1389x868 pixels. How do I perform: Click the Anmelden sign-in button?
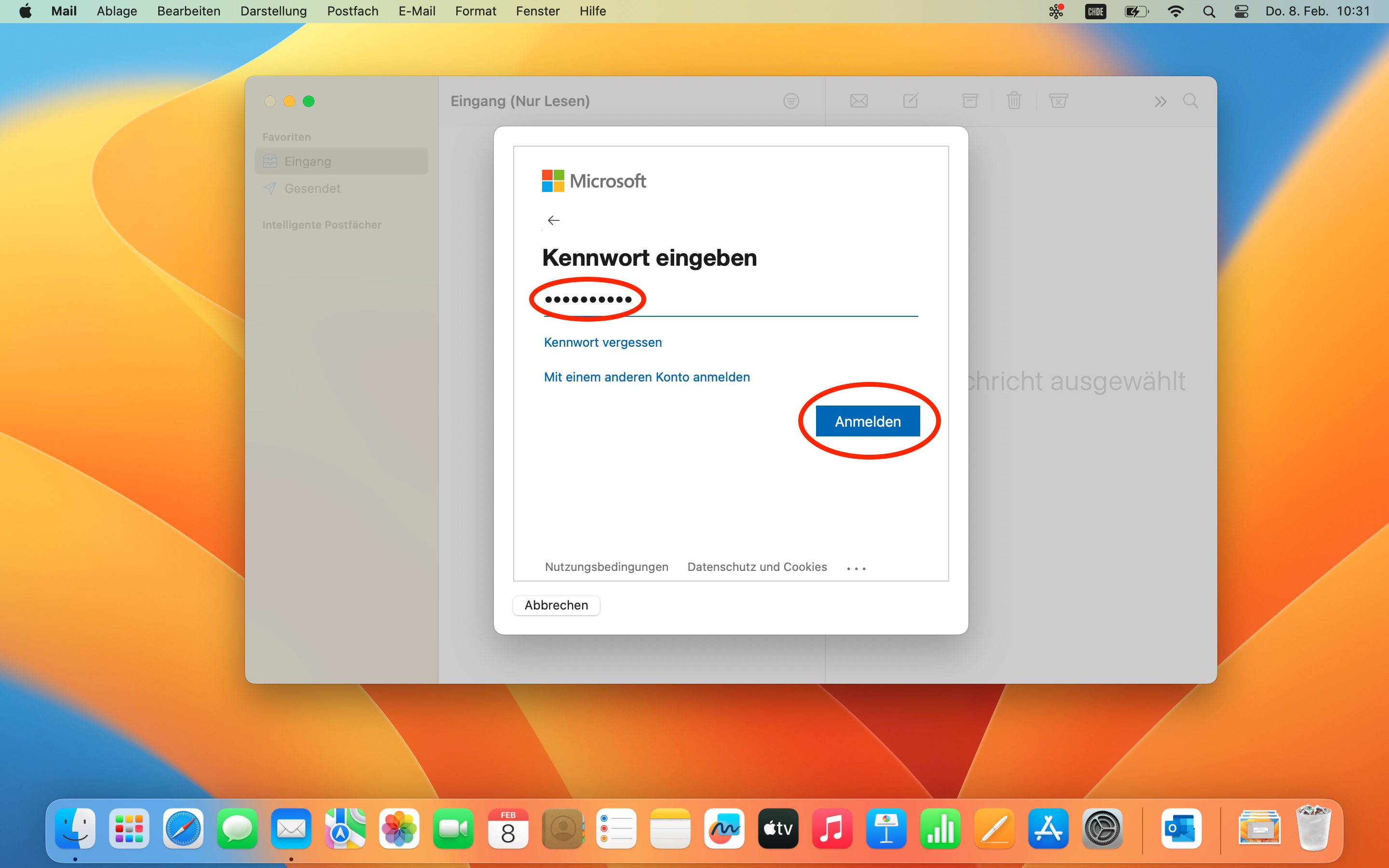(867, 421)
